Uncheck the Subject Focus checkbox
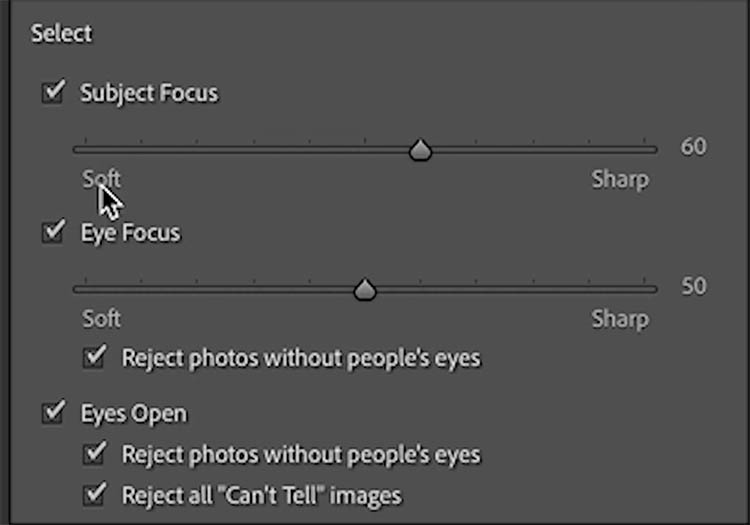The image size is (750, 525). [52, 94]
